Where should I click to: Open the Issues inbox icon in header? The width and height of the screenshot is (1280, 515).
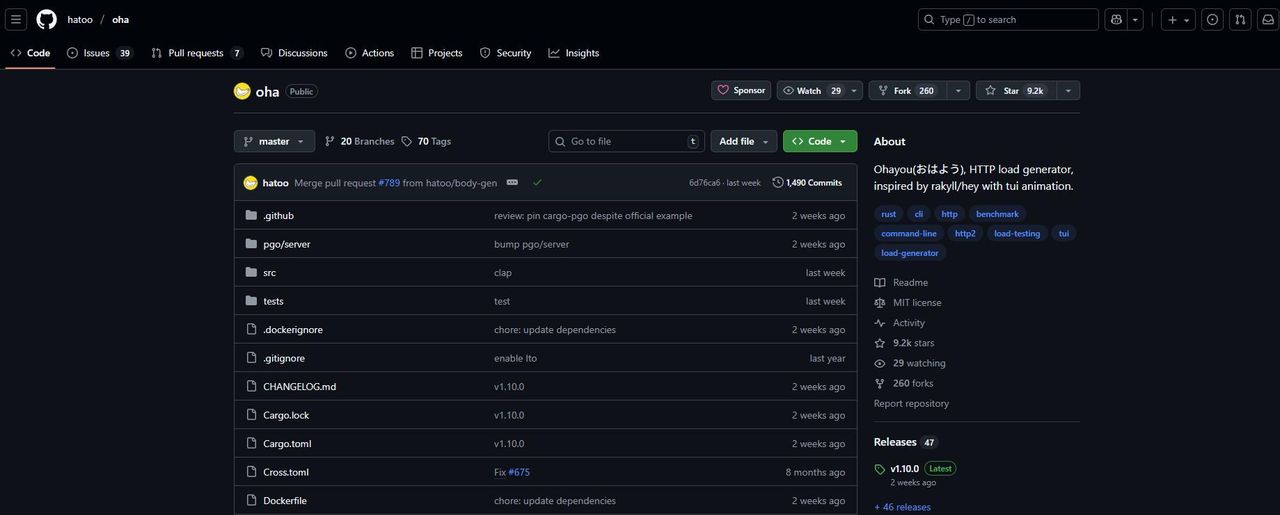(1213, 19)
